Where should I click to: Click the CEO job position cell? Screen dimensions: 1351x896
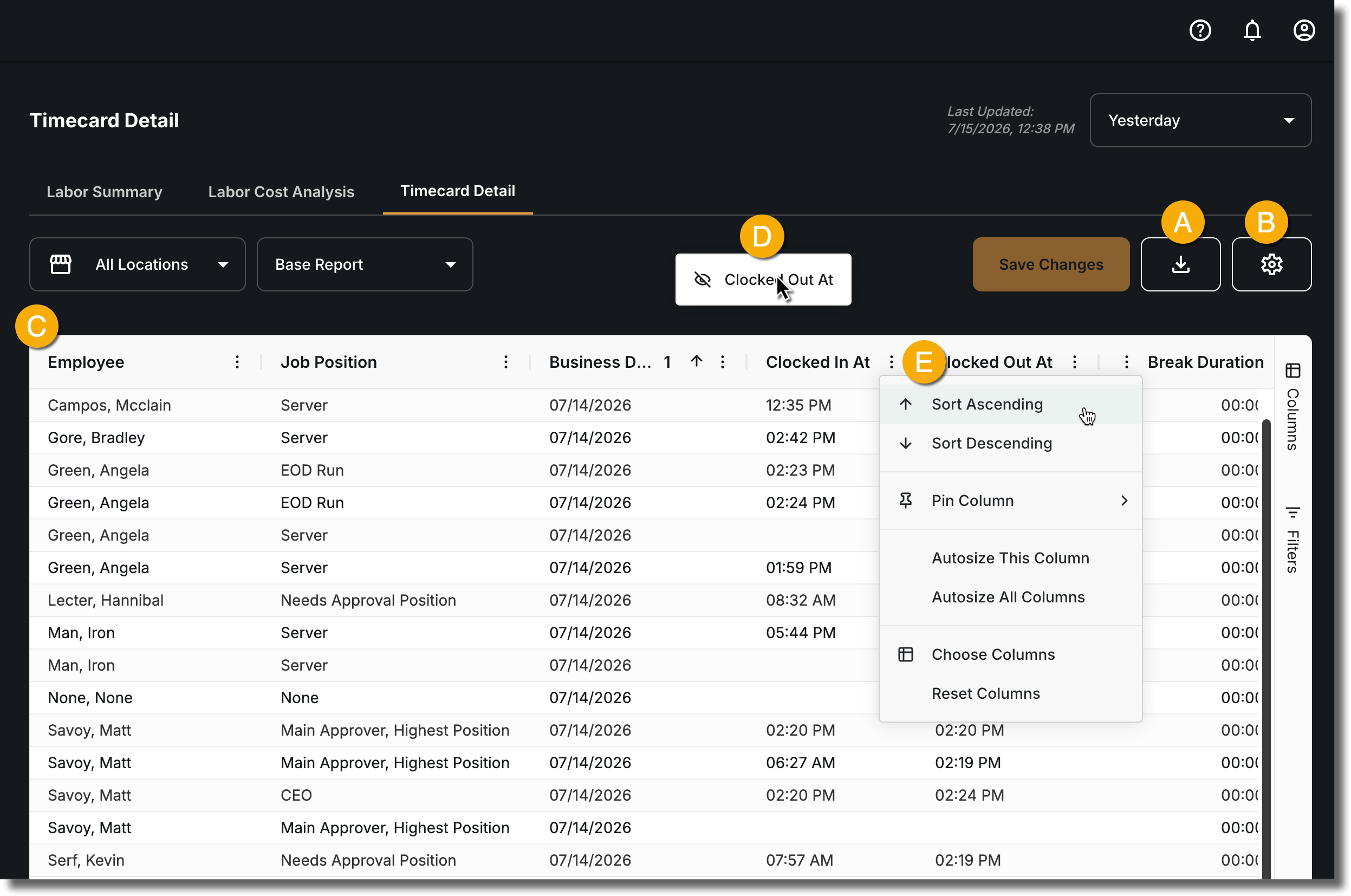[296, 795]
